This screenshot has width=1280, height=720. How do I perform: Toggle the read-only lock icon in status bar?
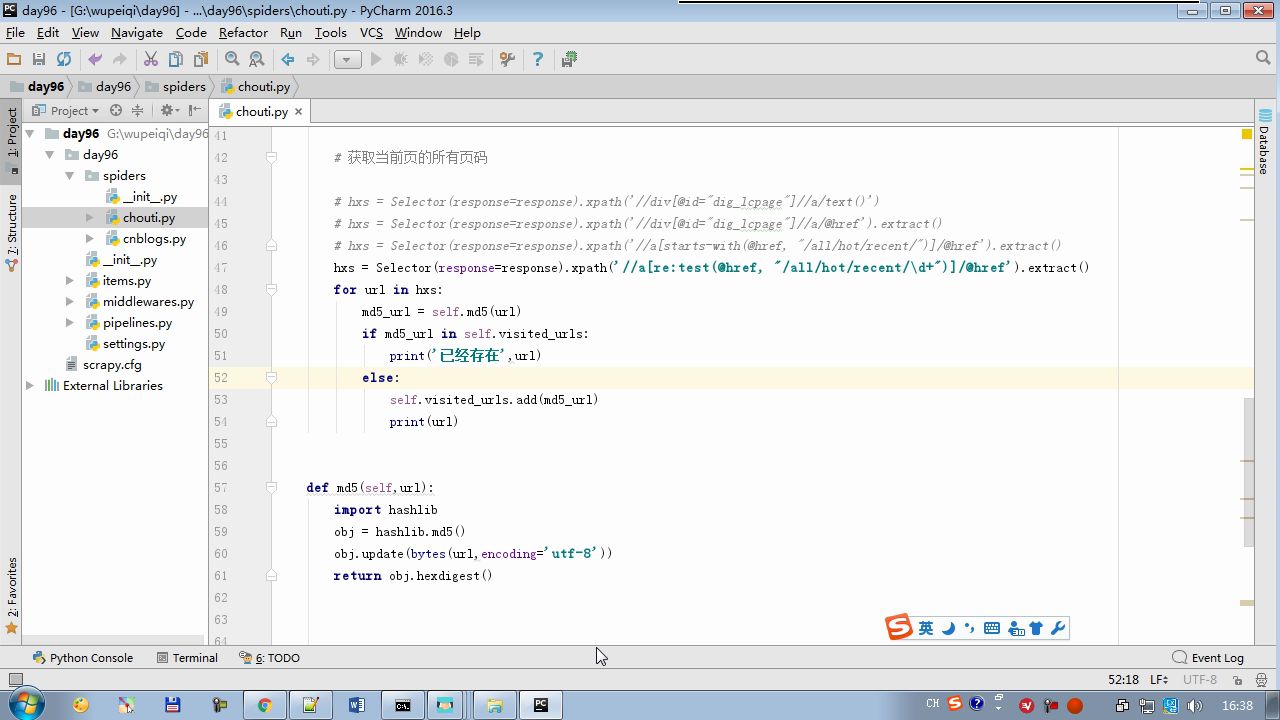1237,680
